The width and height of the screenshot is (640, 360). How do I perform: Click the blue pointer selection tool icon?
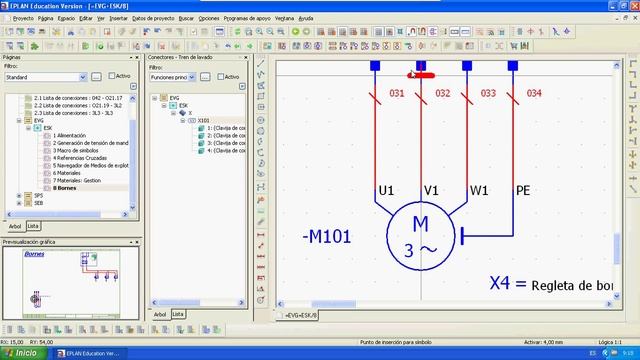[x=556, y=31]
